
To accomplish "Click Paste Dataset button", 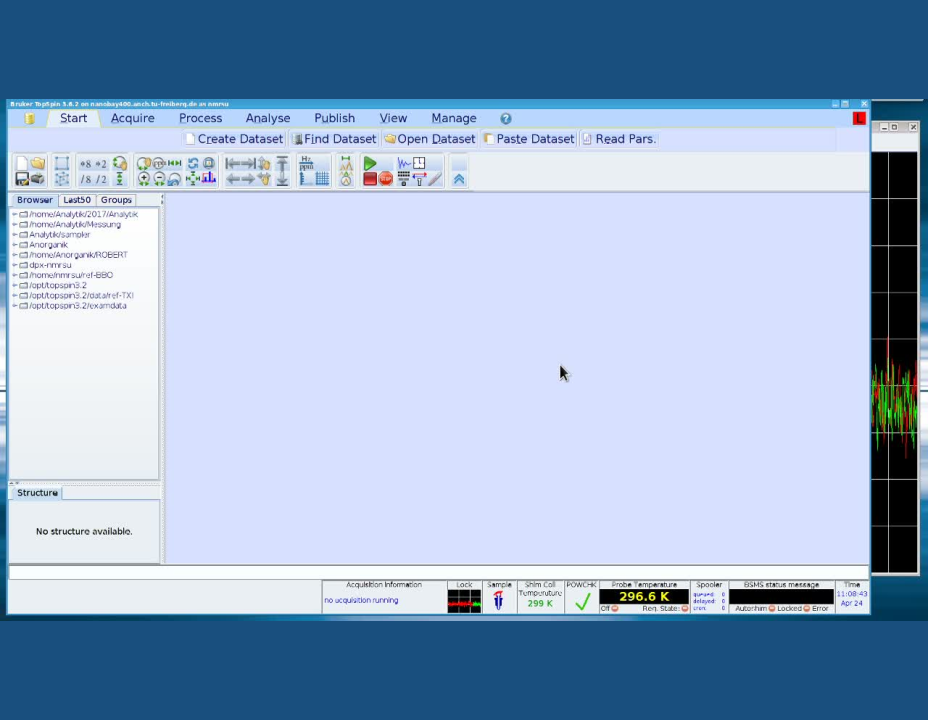I will (x=529, y=139).
